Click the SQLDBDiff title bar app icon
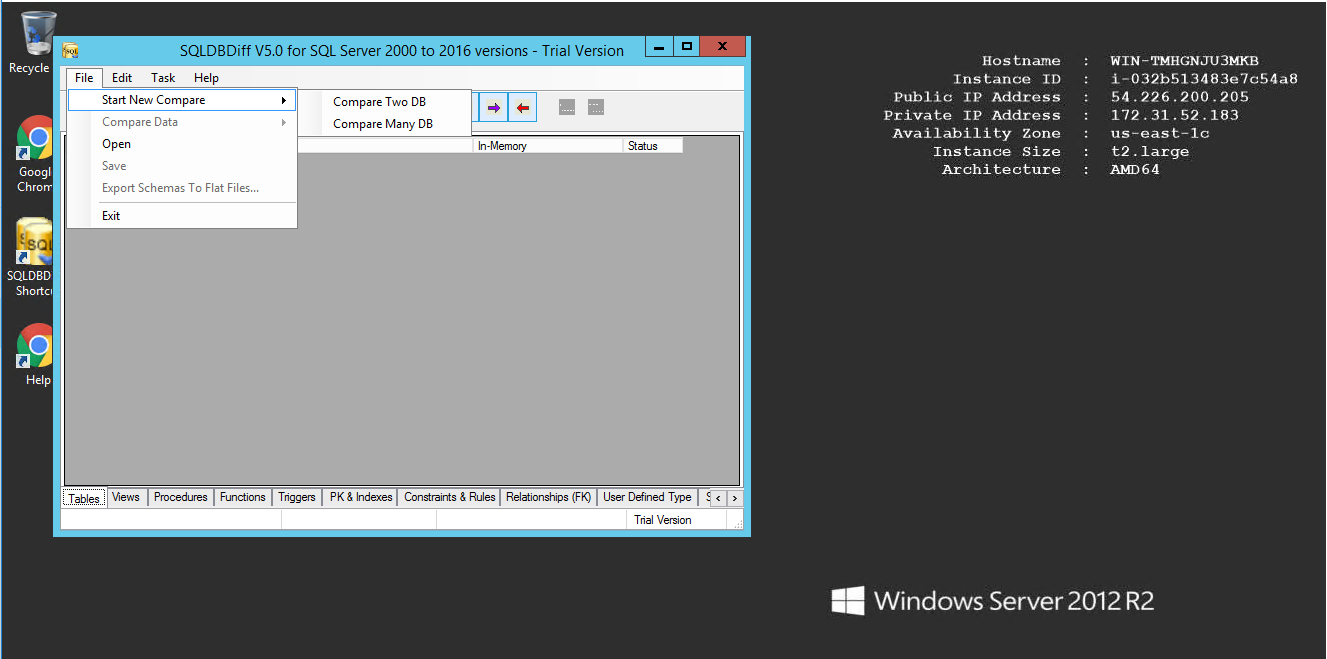Screen dimensions: 1327x659 pos(71,51)
